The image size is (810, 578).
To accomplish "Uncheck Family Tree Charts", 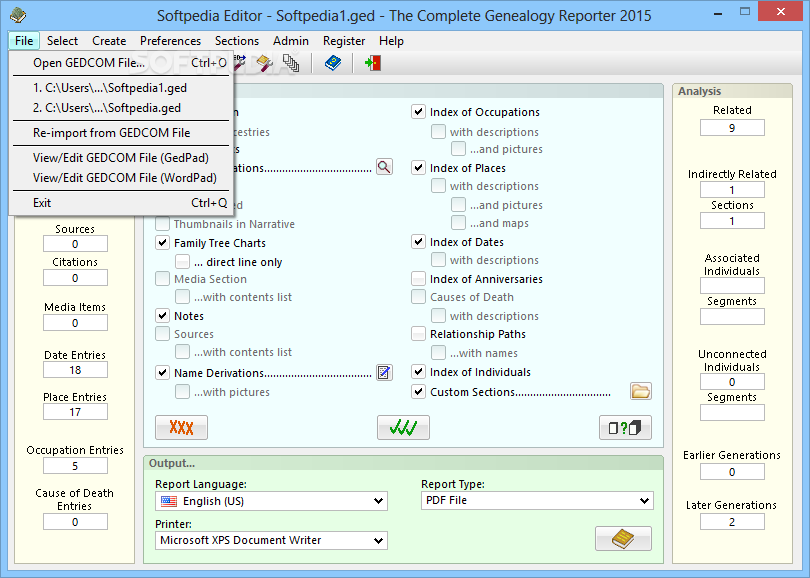I will (x=162, y=242).
